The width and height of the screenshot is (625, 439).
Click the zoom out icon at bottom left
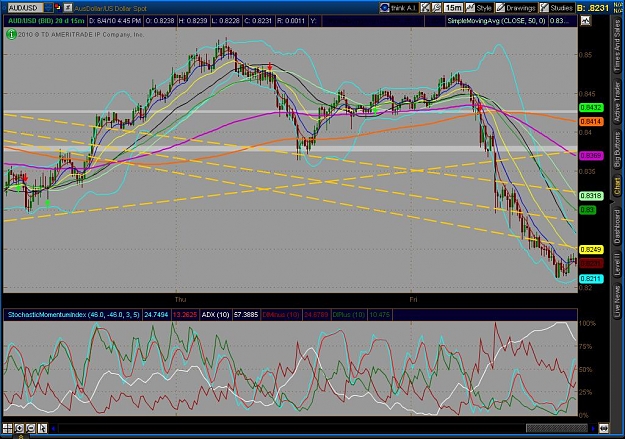[31, 428]
